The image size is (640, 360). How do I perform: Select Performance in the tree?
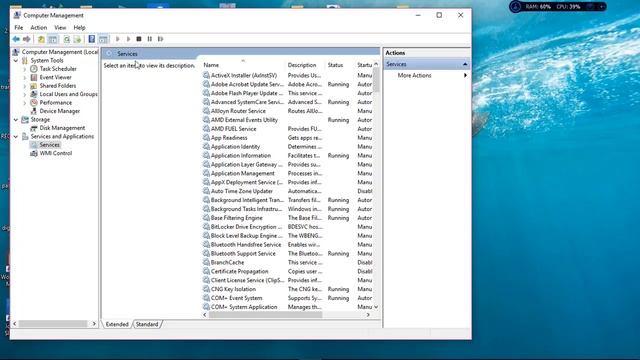[56, 102]
